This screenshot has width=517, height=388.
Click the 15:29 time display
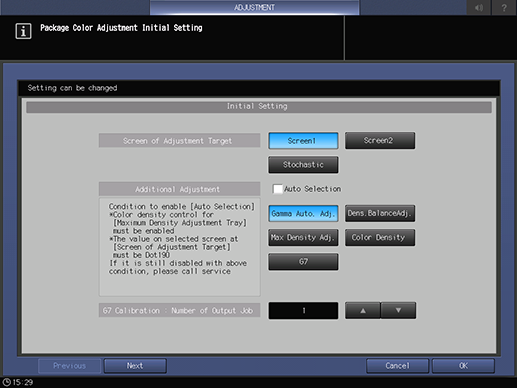click(x=23, y=382)
